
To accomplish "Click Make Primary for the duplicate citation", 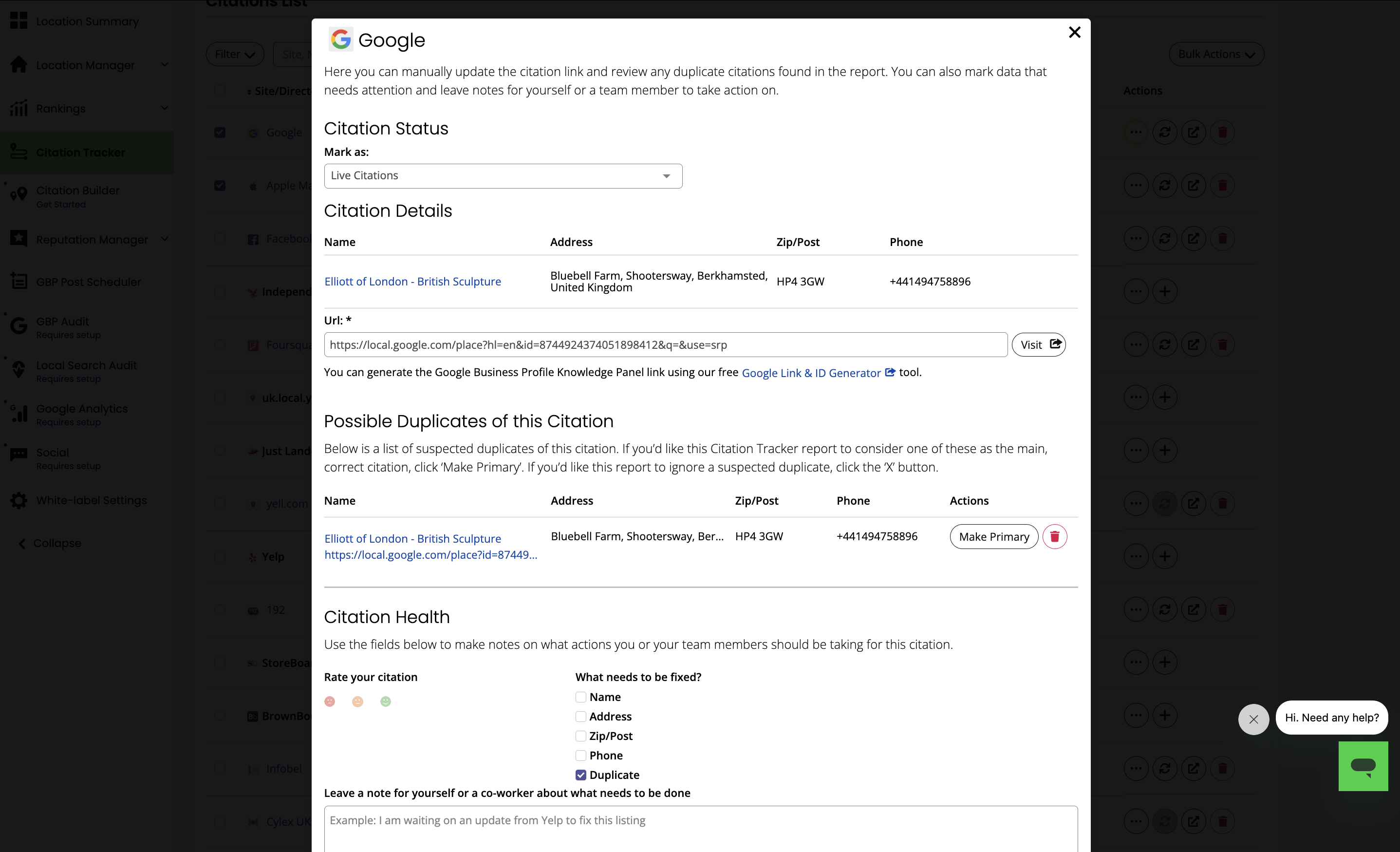I will click(994, 536).
